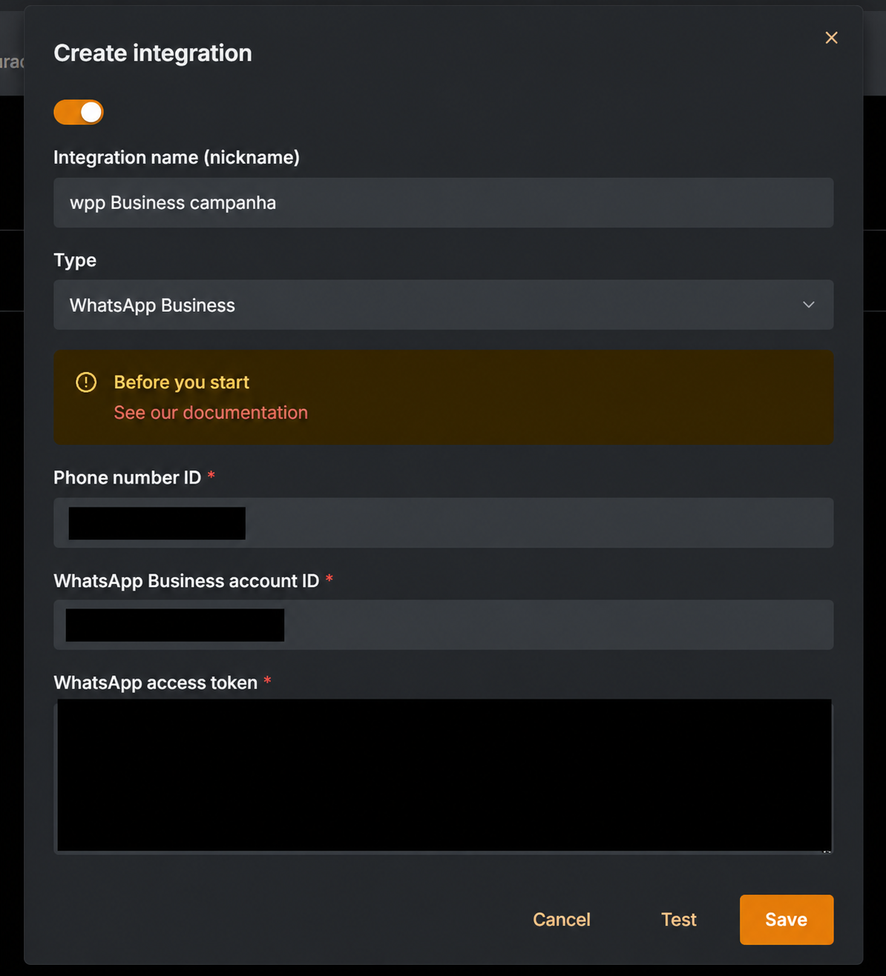Image resolution: width=886 pixels, height=976 pixels.
Task: Click the Phone number ID label
Action: pos(127,478)
